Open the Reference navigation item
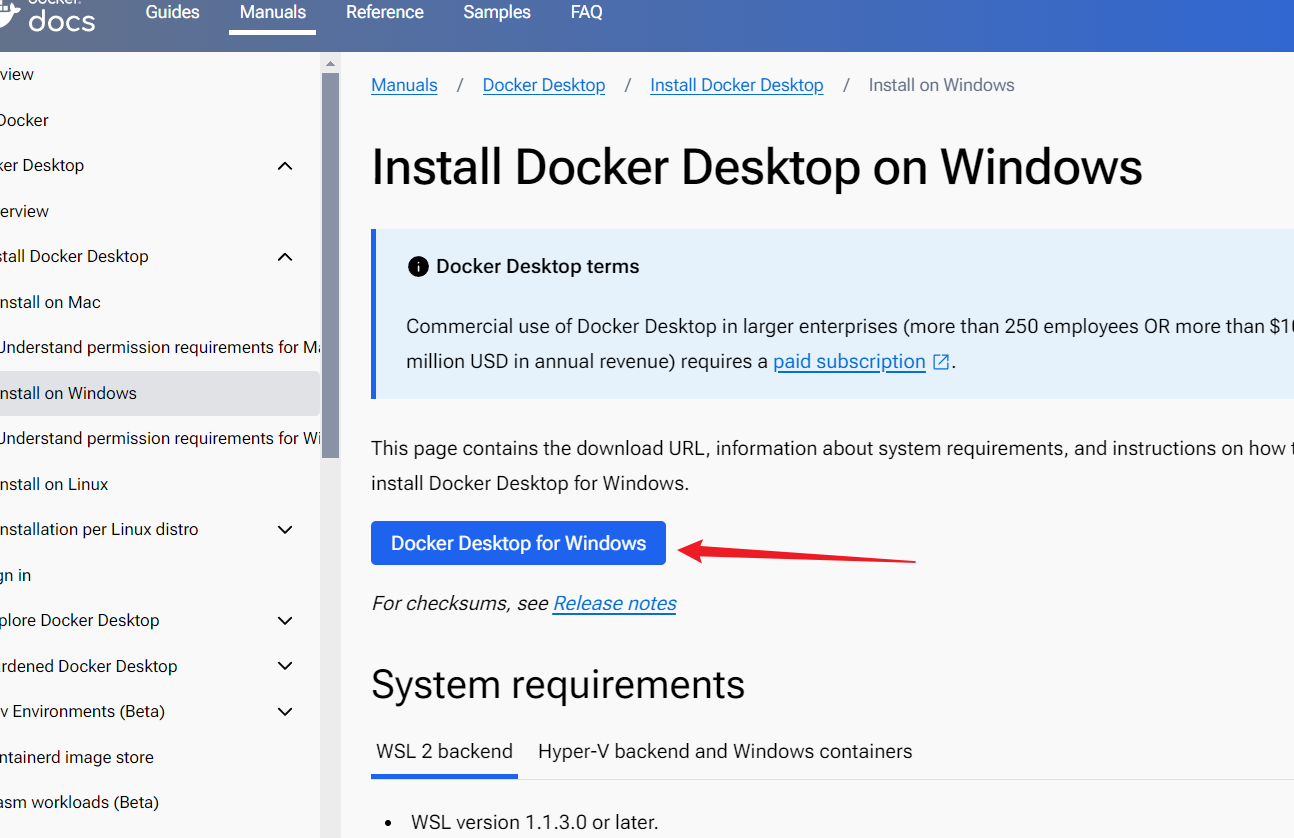Screen dimensions: 1294x838 point(385,13)
